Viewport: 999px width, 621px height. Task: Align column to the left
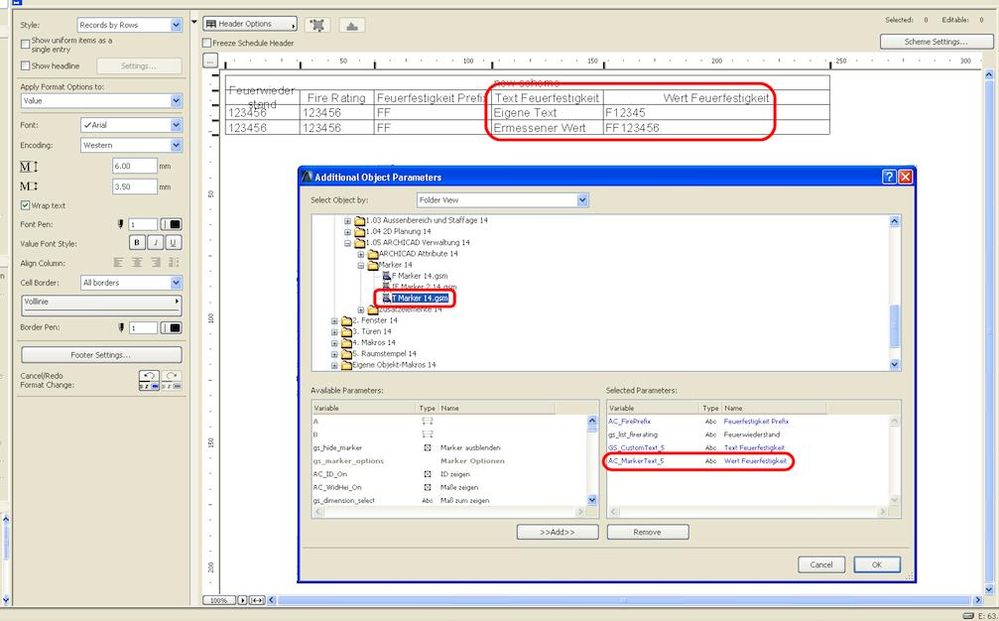point(119,262)
